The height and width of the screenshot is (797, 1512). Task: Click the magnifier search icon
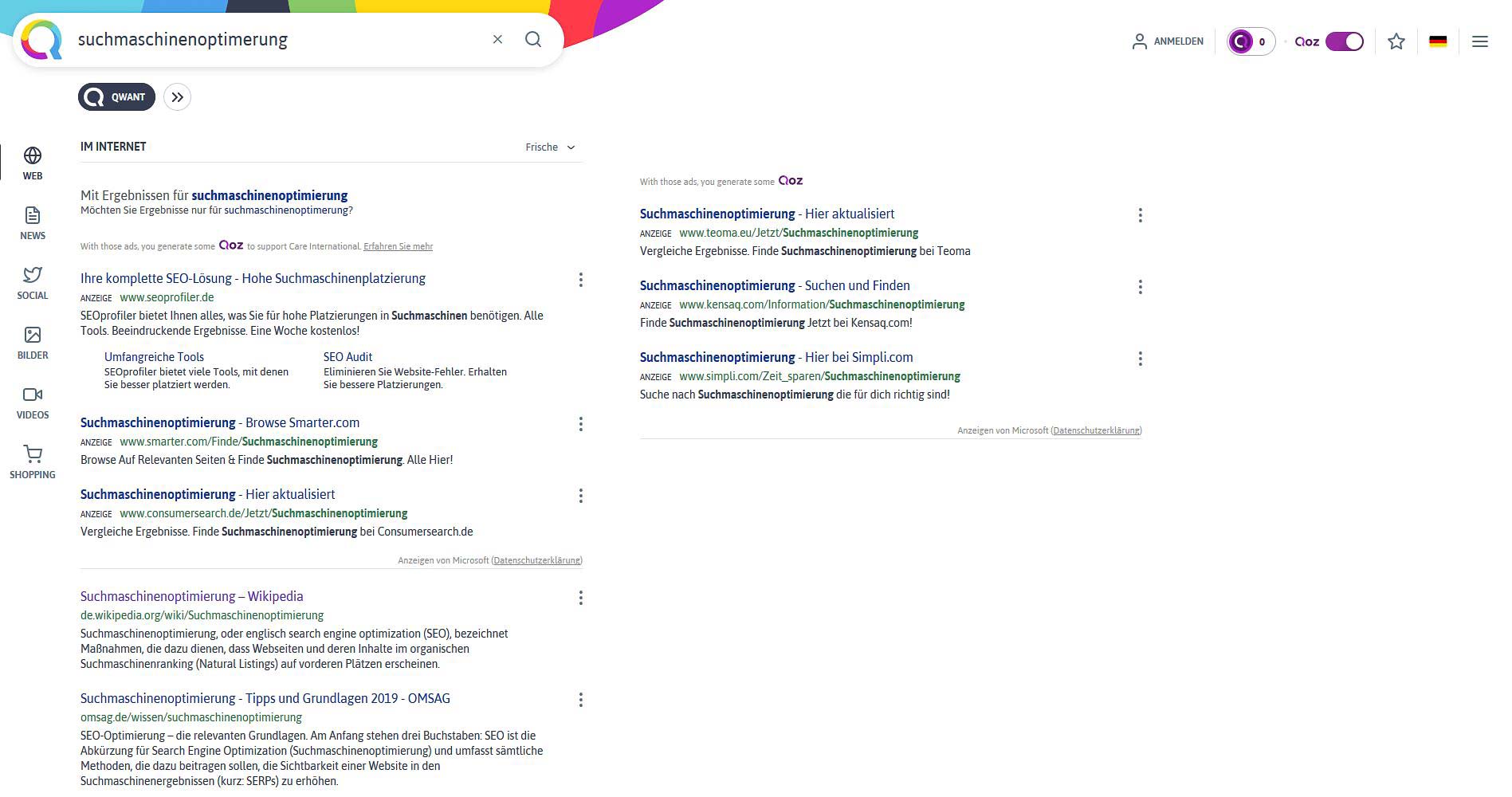click(x=533, y=39)
